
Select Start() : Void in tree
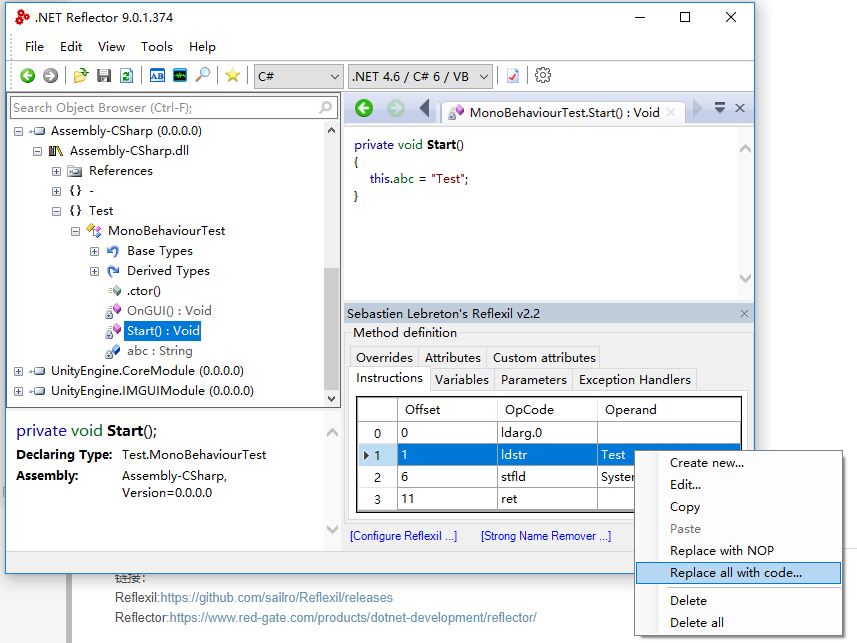coord(163,331)
